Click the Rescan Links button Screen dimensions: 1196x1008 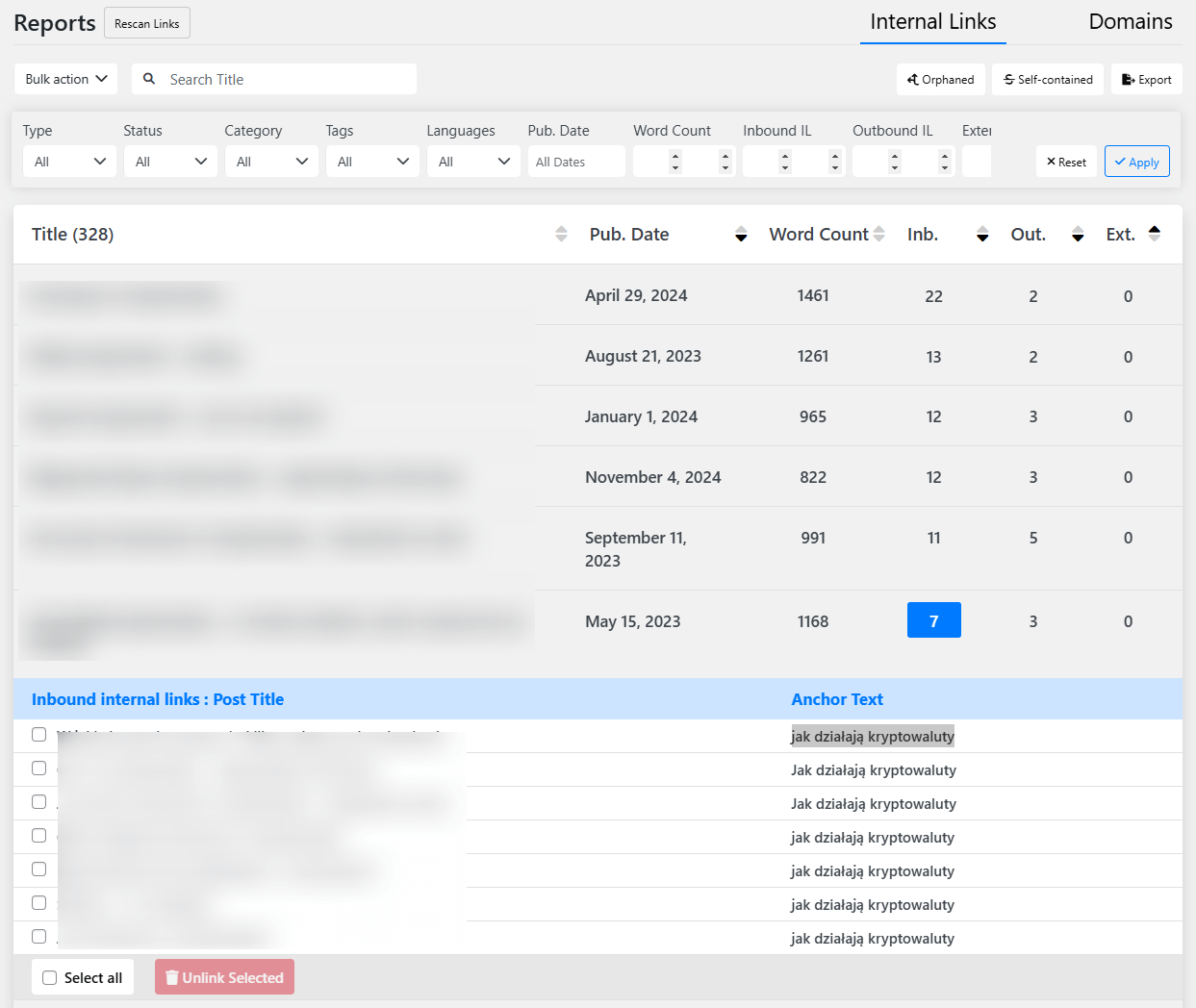[x=146, y=23]
